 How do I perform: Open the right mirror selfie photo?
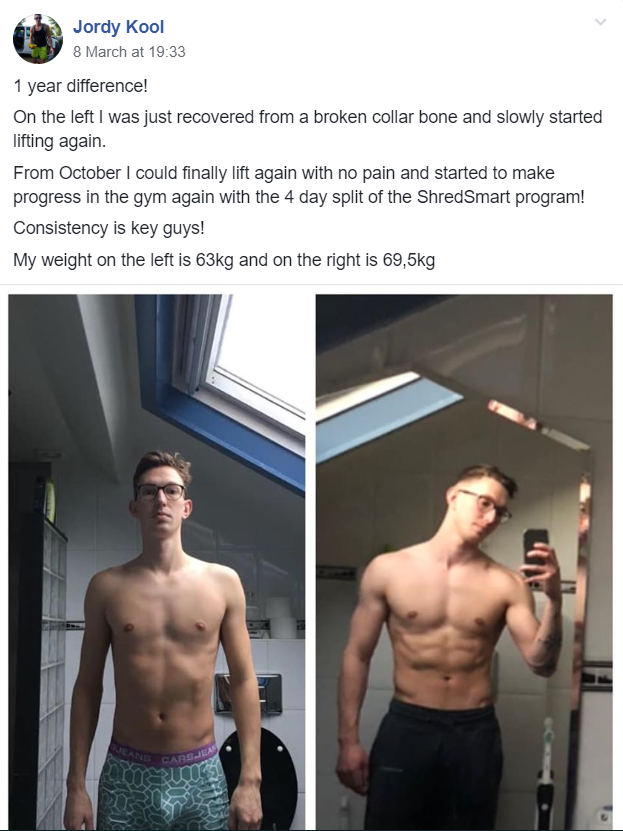coord(464,562)
